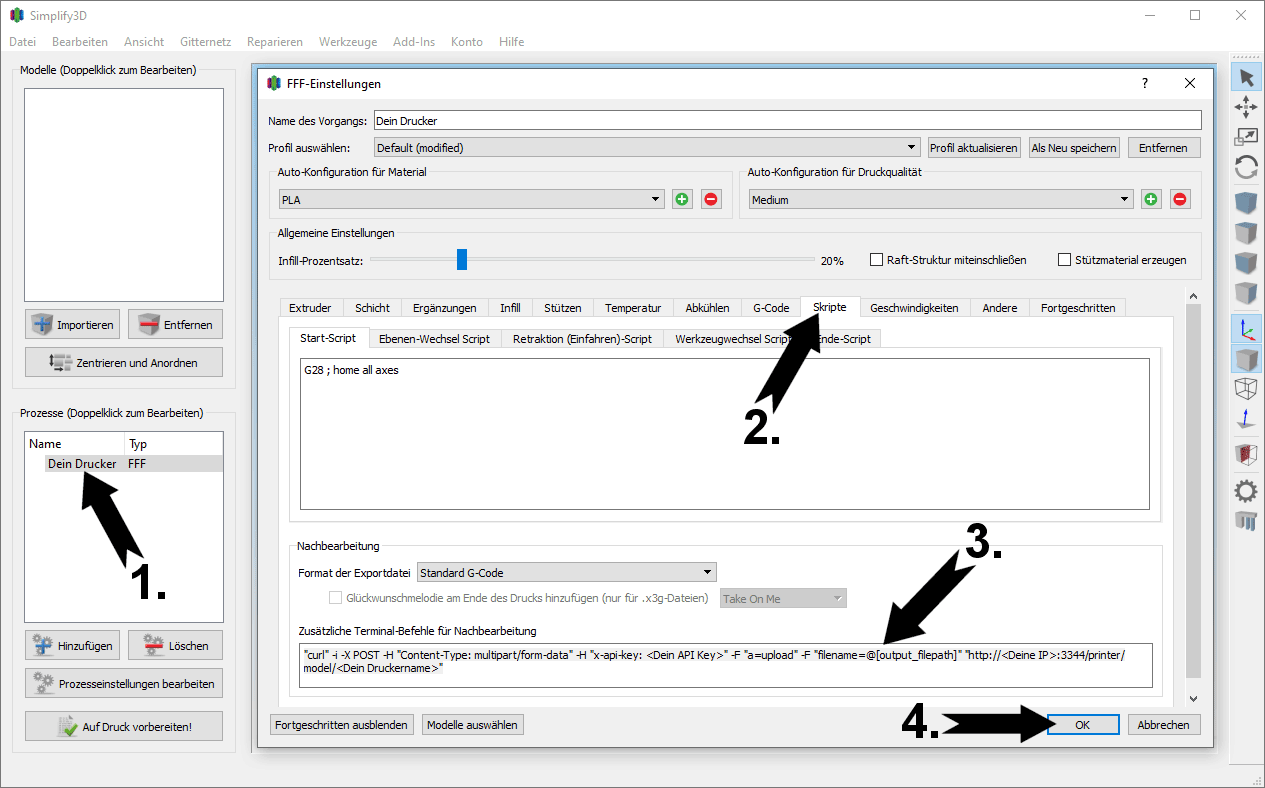1265x788 pixels.
Task: Open the custom supports tool icon
Action: tap(1246, 520)
